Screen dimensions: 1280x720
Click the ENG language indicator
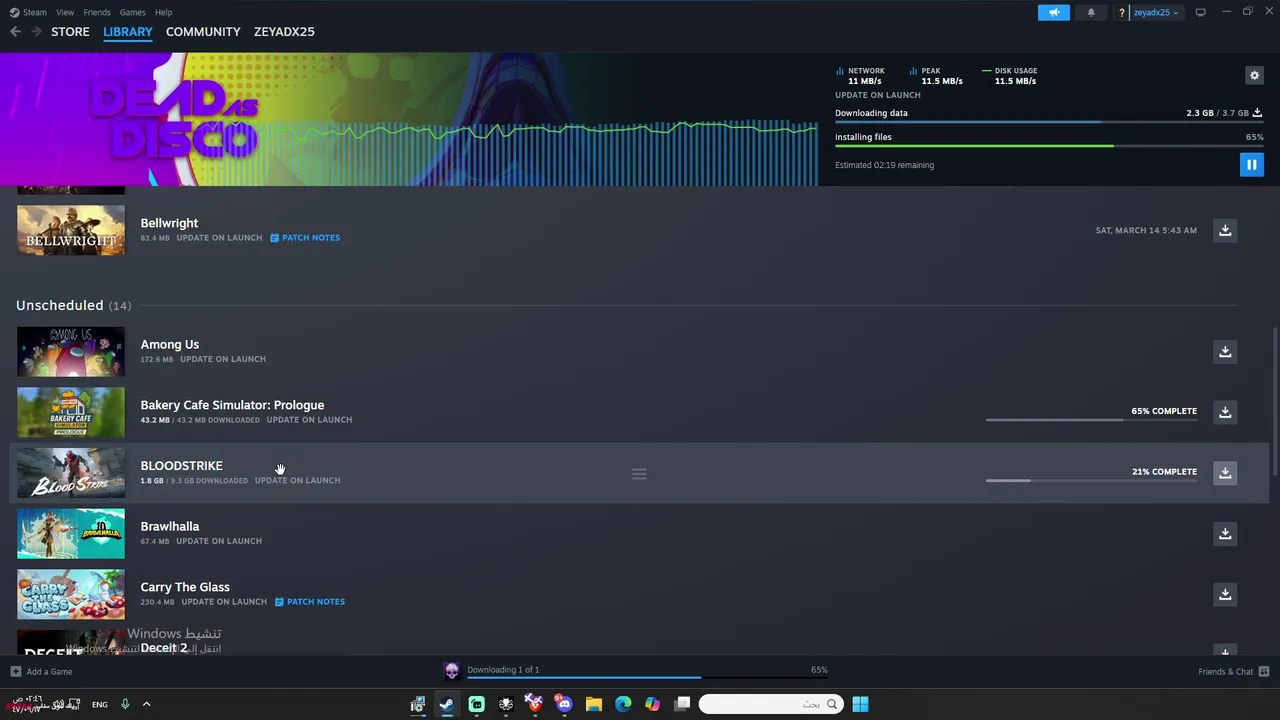click(100, 705)
